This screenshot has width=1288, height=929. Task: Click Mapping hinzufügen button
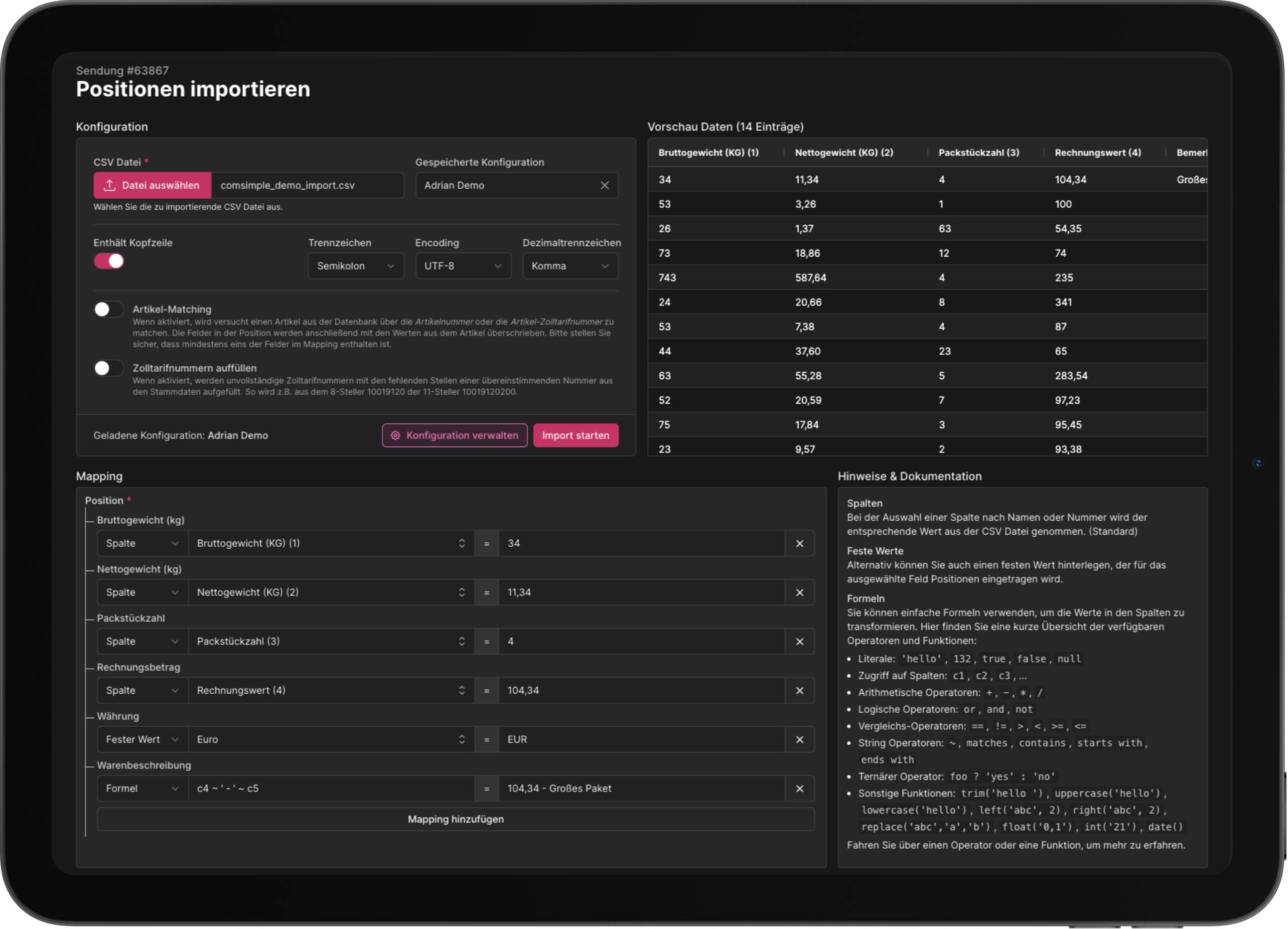[456, 820]
